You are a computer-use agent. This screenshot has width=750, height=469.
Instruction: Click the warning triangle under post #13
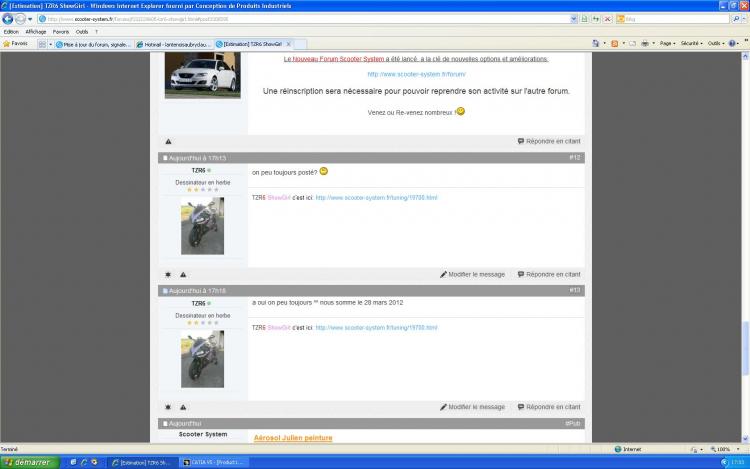click(183, 407)
